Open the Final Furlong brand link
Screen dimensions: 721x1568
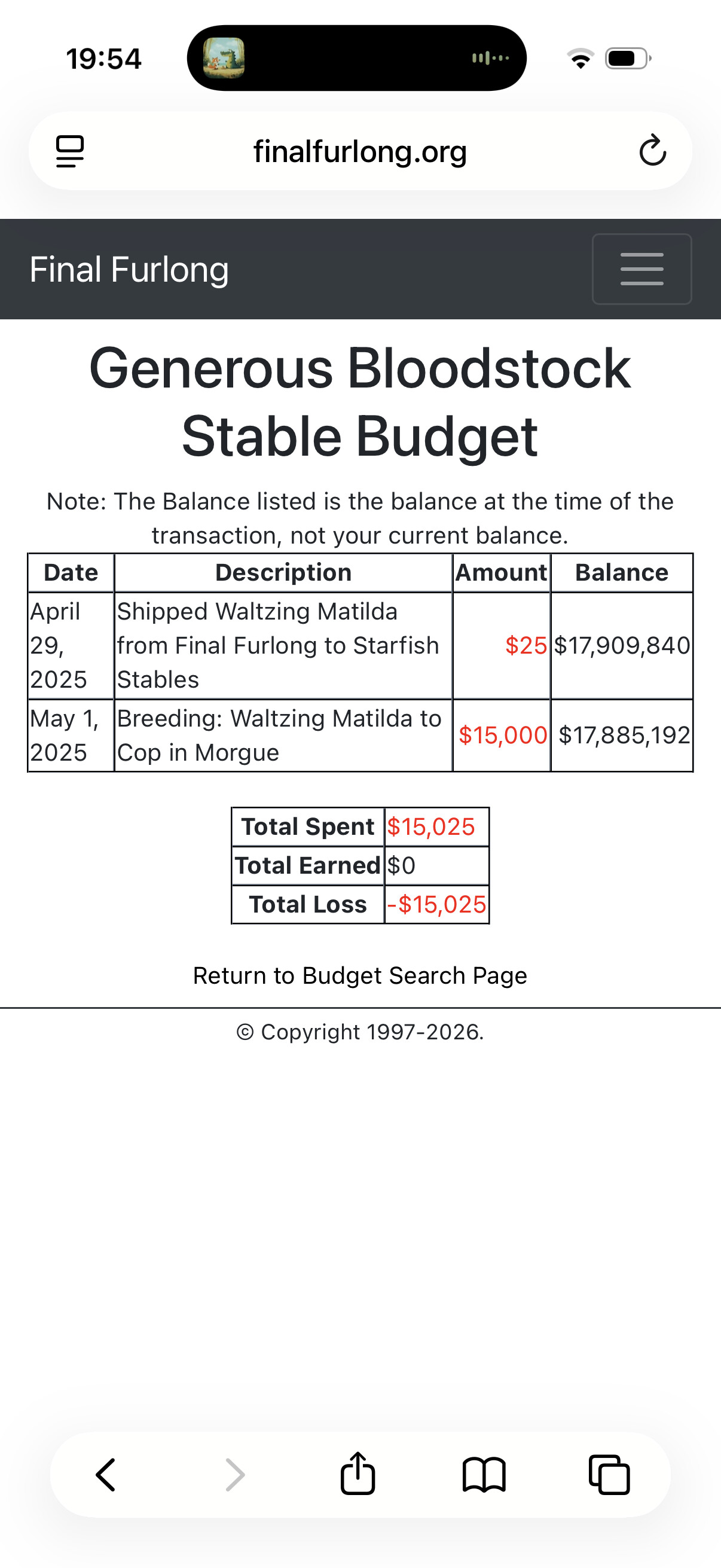(129, 269)
